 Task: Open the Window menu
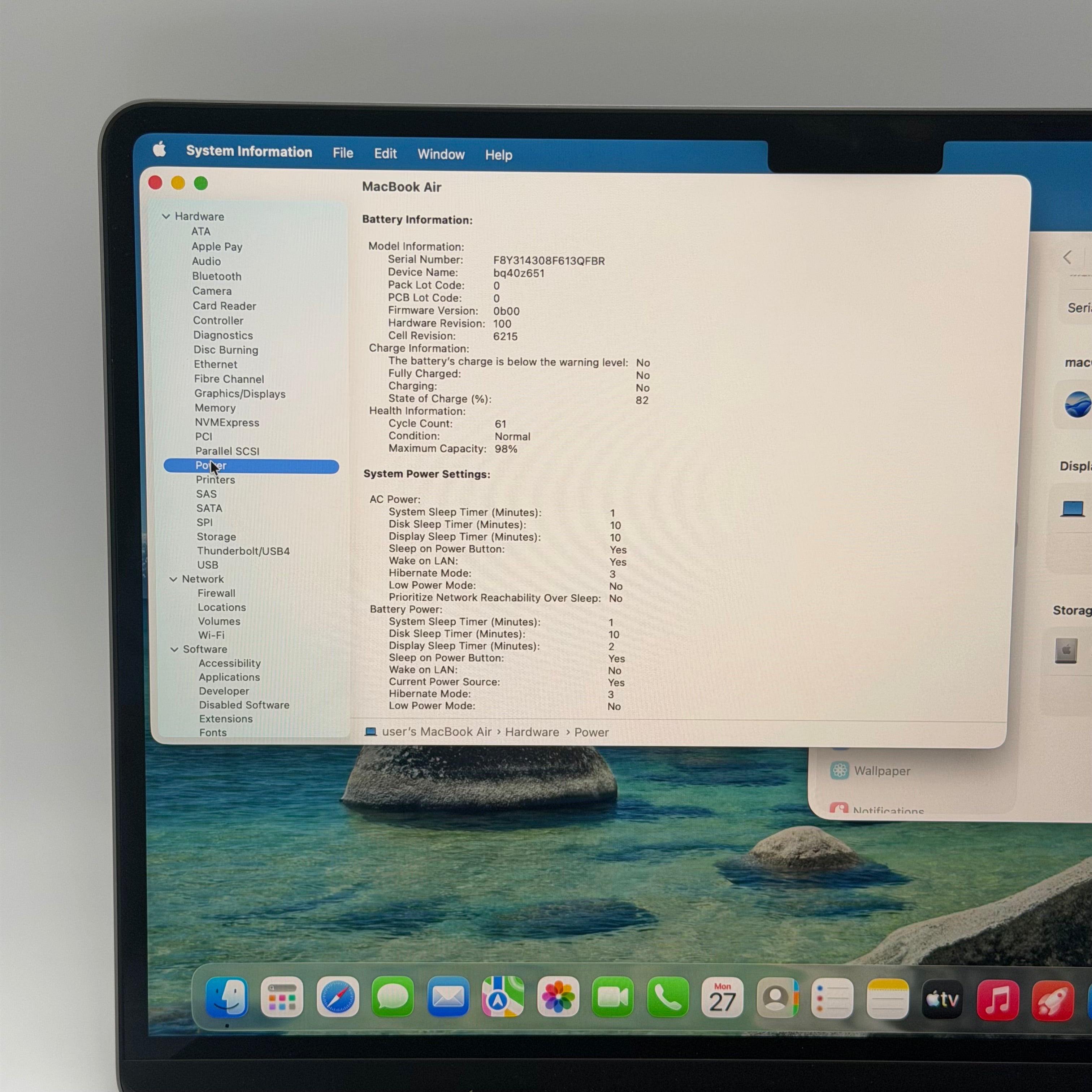coord(441,154)
